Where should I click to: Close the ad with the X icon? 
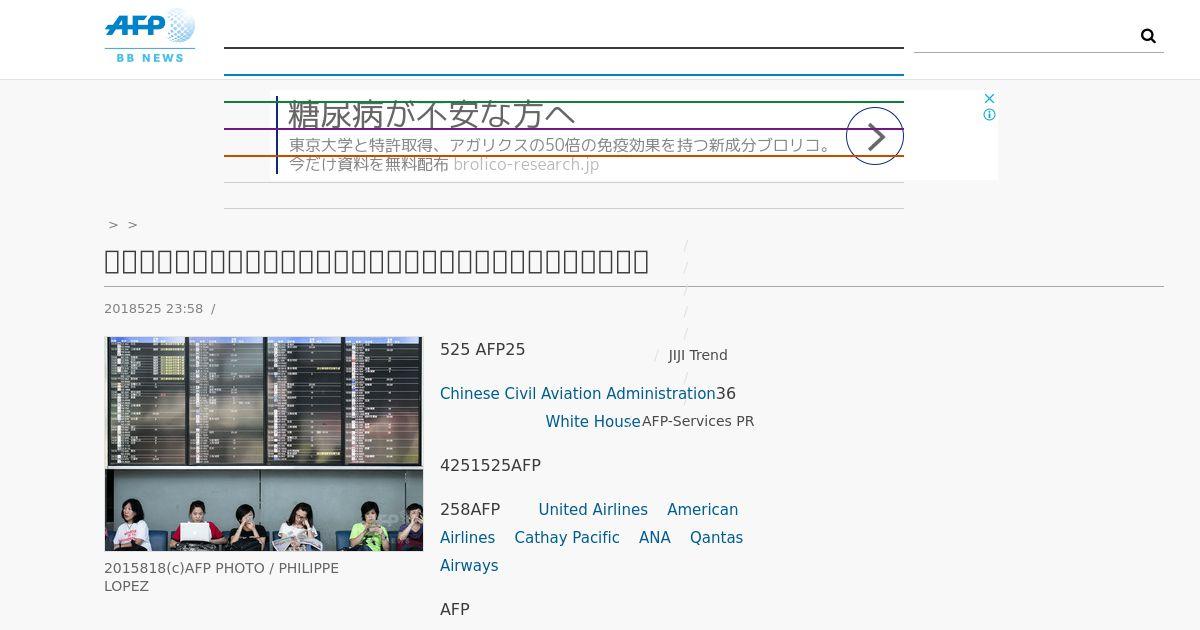tap(989, 98)
